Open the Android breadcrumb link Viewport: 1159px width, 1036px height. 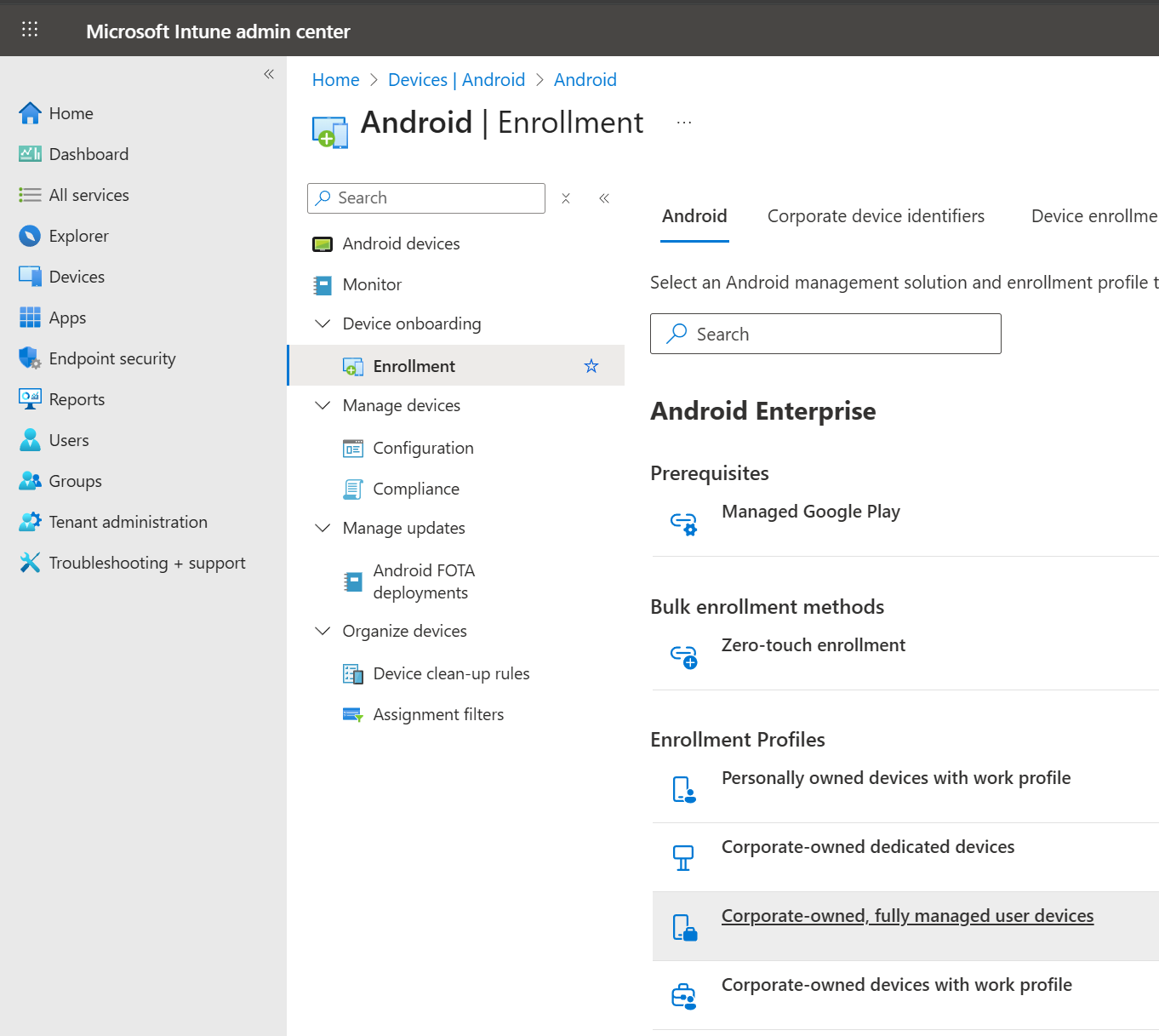click(x=585, y=80)
